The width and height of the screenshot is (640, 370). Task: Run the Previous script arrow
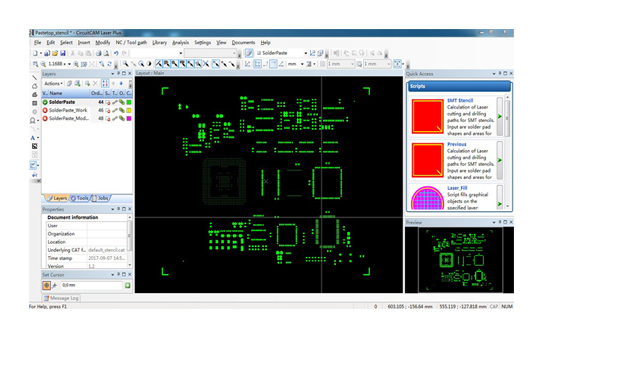point(500,160)
